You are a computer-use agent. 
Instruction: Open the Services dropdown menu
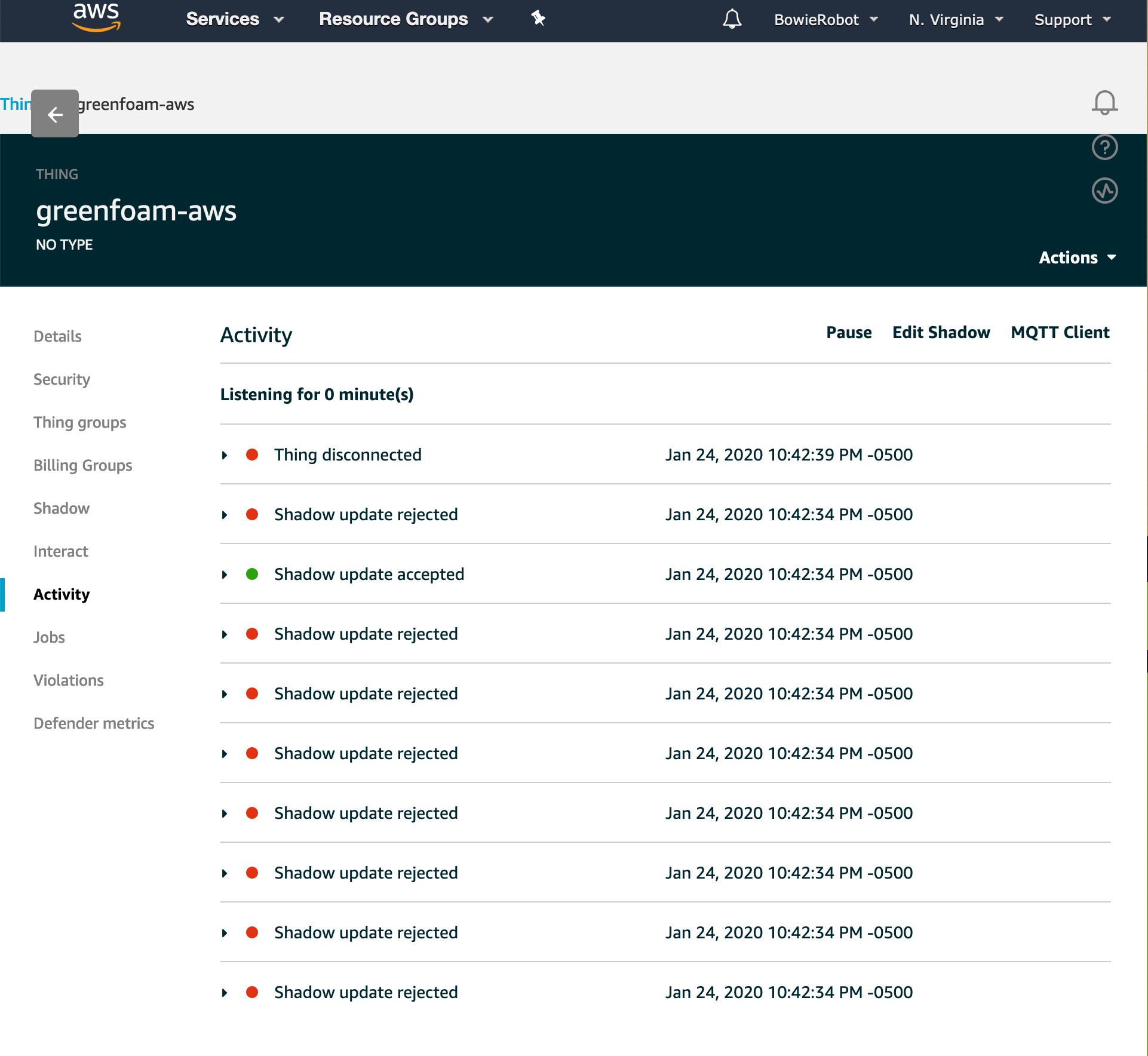tap(235, 19)
